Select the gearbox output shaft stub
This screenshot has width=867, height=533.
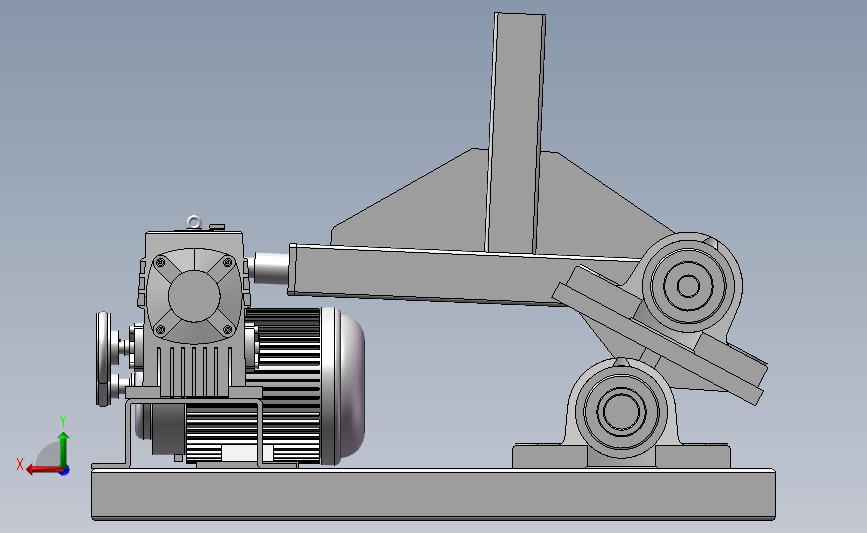tap(269, 268)
